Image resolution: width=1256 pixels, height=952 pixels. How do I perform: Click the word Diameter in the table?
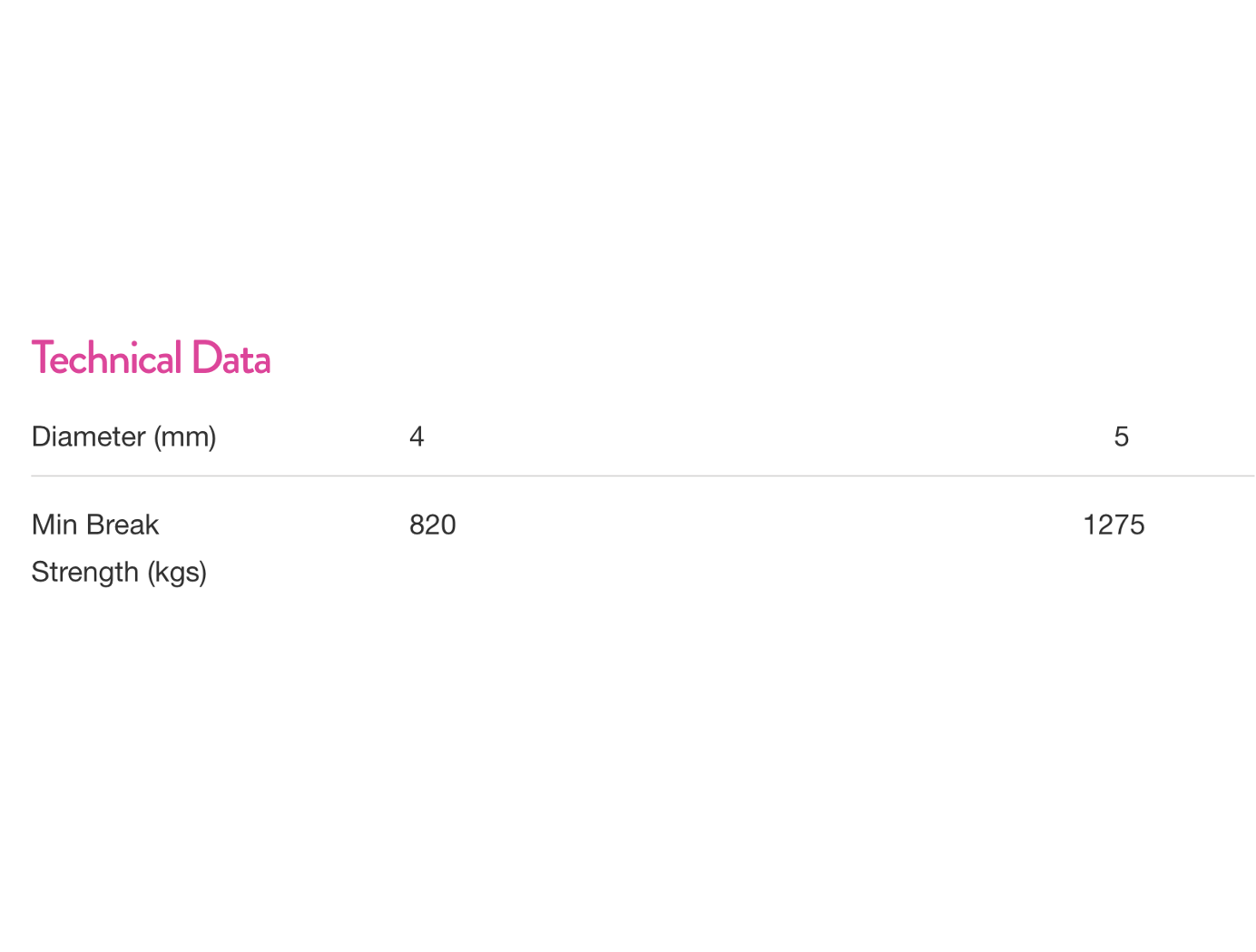tap(88, 437)
